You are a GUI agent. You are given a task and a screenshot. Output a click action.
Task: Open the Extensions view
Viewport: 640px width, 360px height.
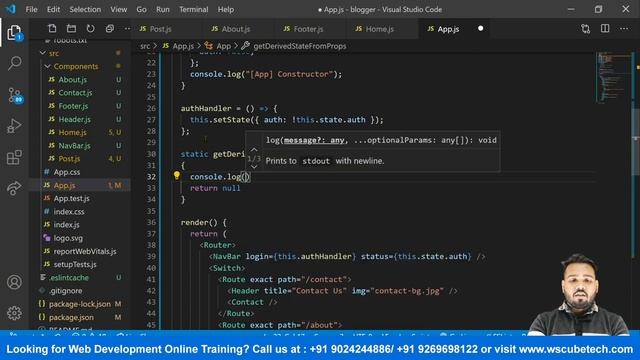(14, 157)
